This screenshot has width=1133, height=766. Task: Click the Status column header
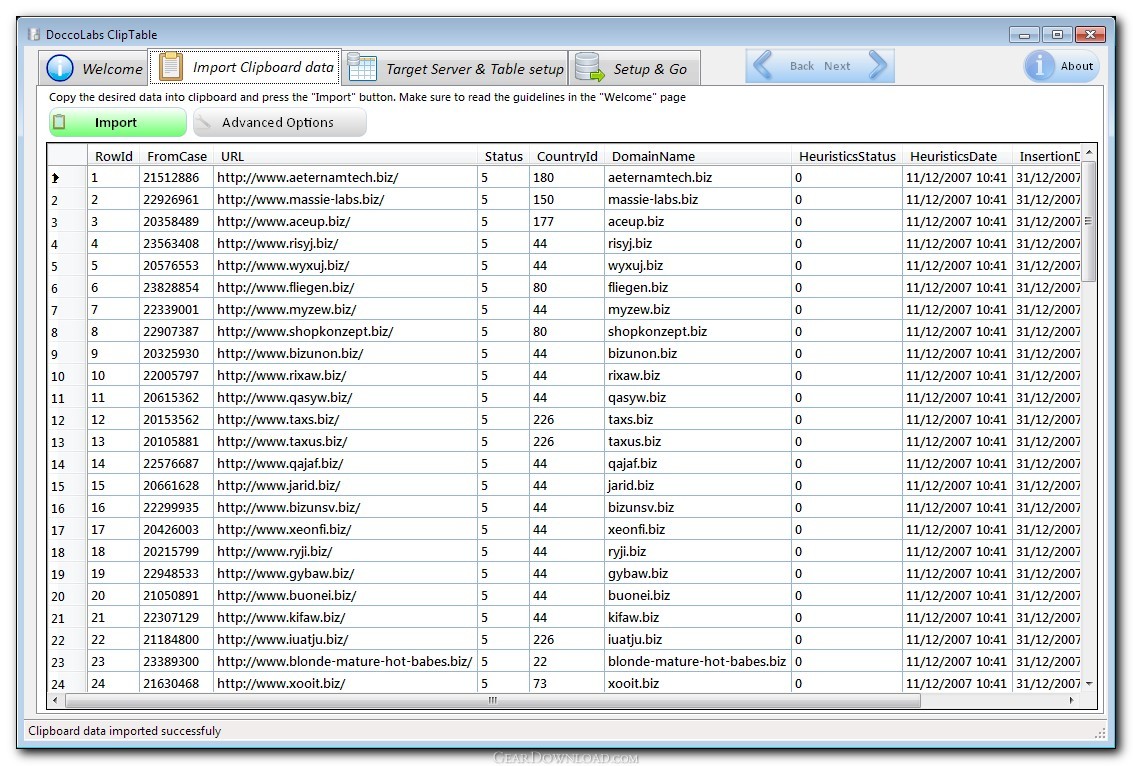pos(503,156)
